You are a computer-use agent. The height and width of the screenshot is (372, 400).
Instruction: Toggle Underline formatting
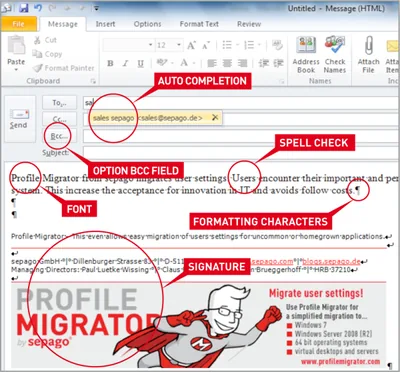click(141, 63)
